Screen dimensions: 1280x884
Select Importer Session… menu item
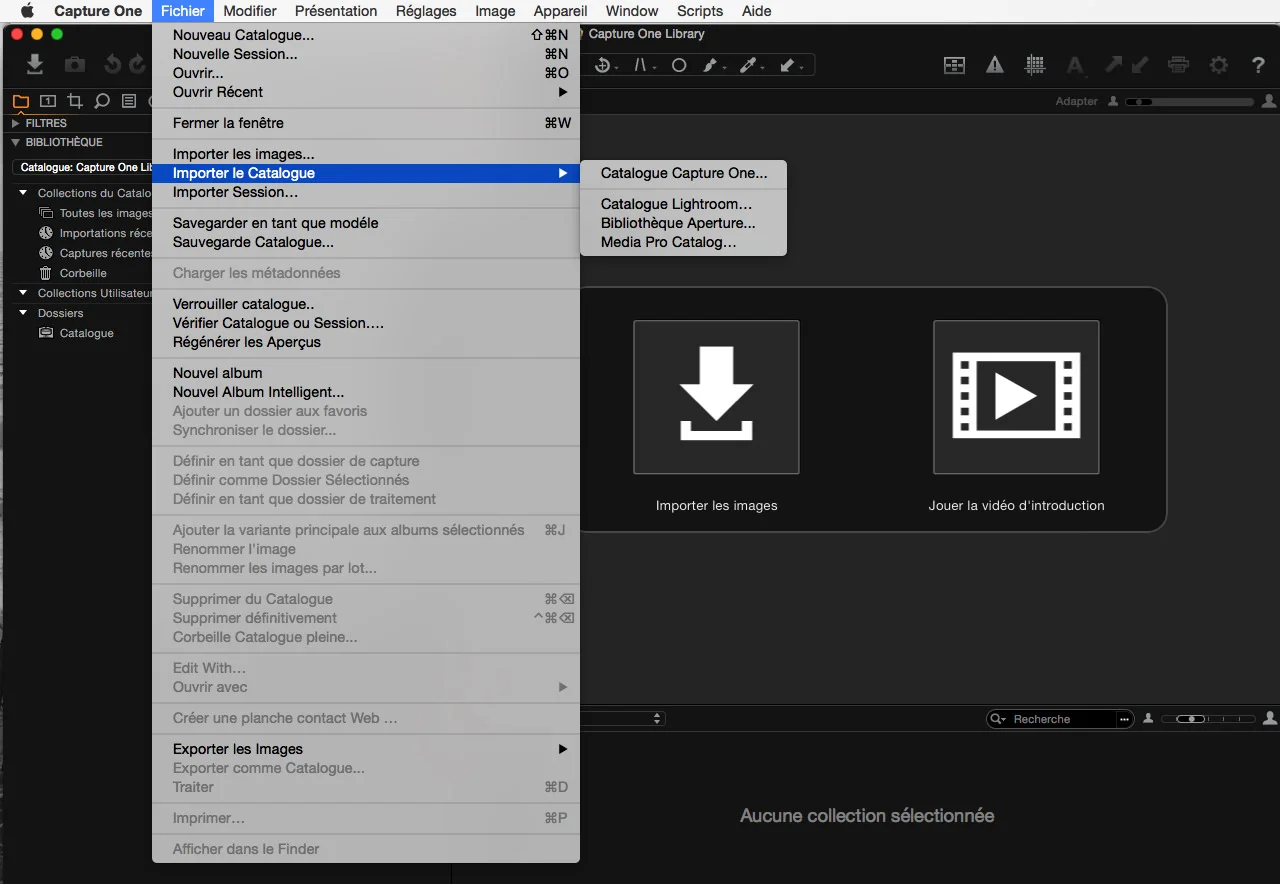(x=366, y=192)
